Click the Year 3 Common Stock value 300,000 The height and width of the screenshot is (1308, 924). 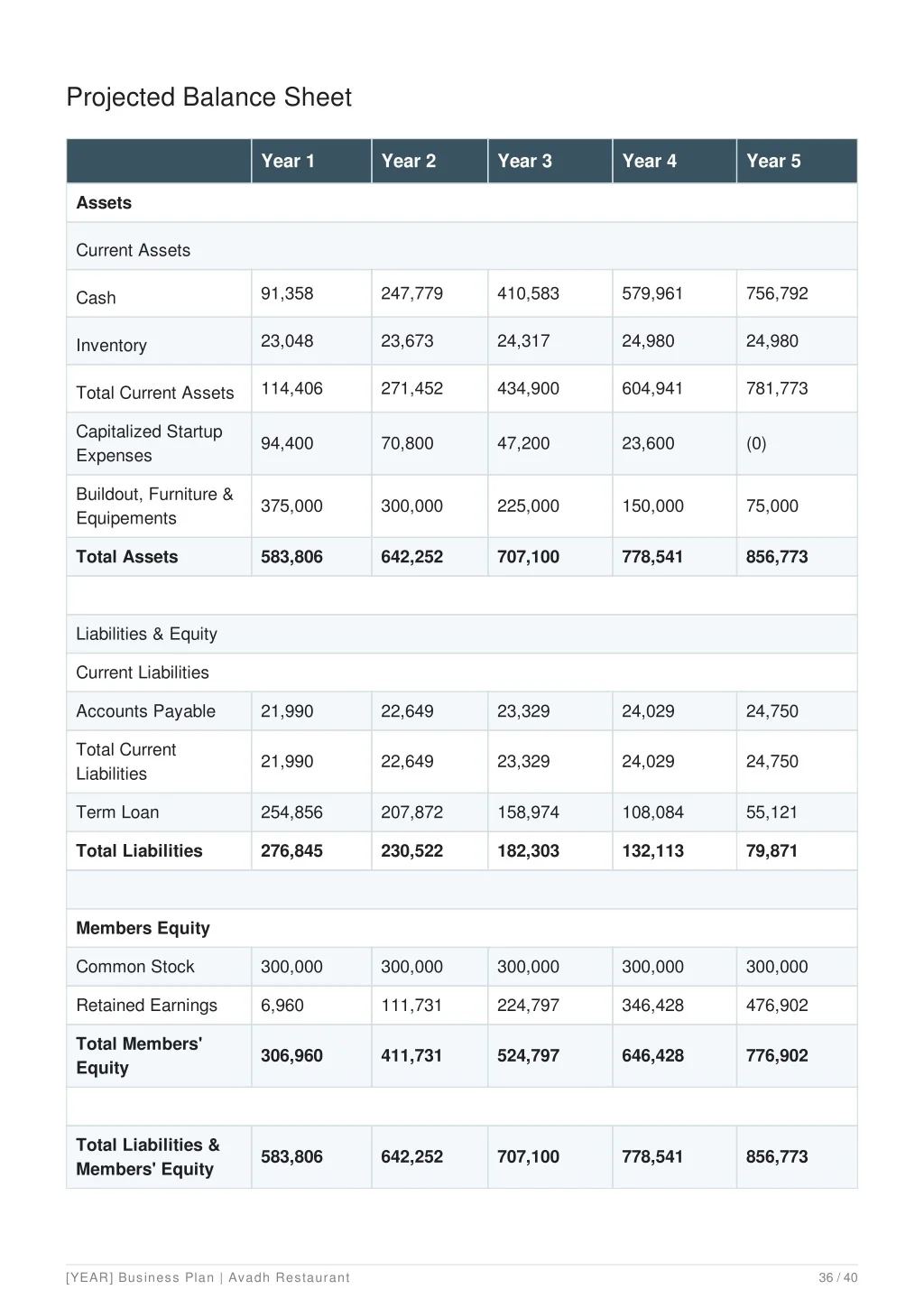coord(528,967)
